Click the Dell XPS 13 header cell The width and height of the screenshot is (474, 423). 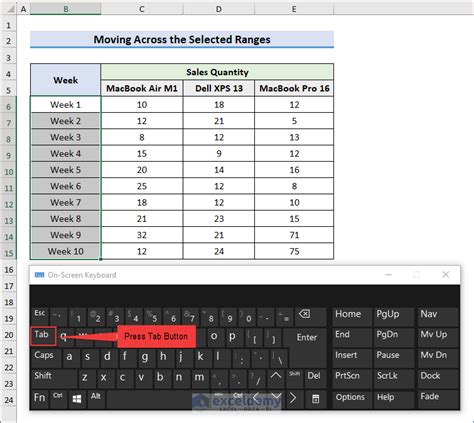pos(219,88)
